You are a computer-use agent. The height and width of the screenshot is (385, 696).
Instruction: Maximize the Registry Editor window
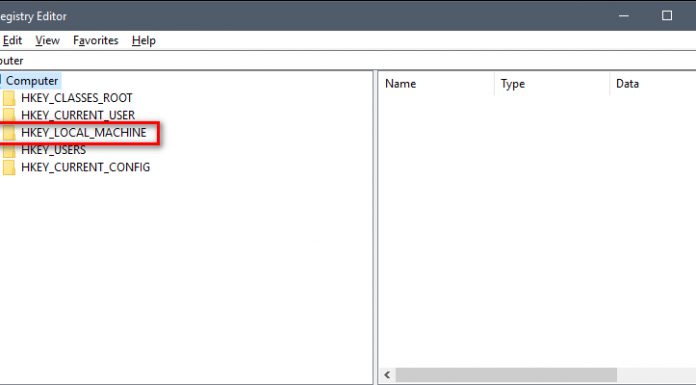click(667, 16)
